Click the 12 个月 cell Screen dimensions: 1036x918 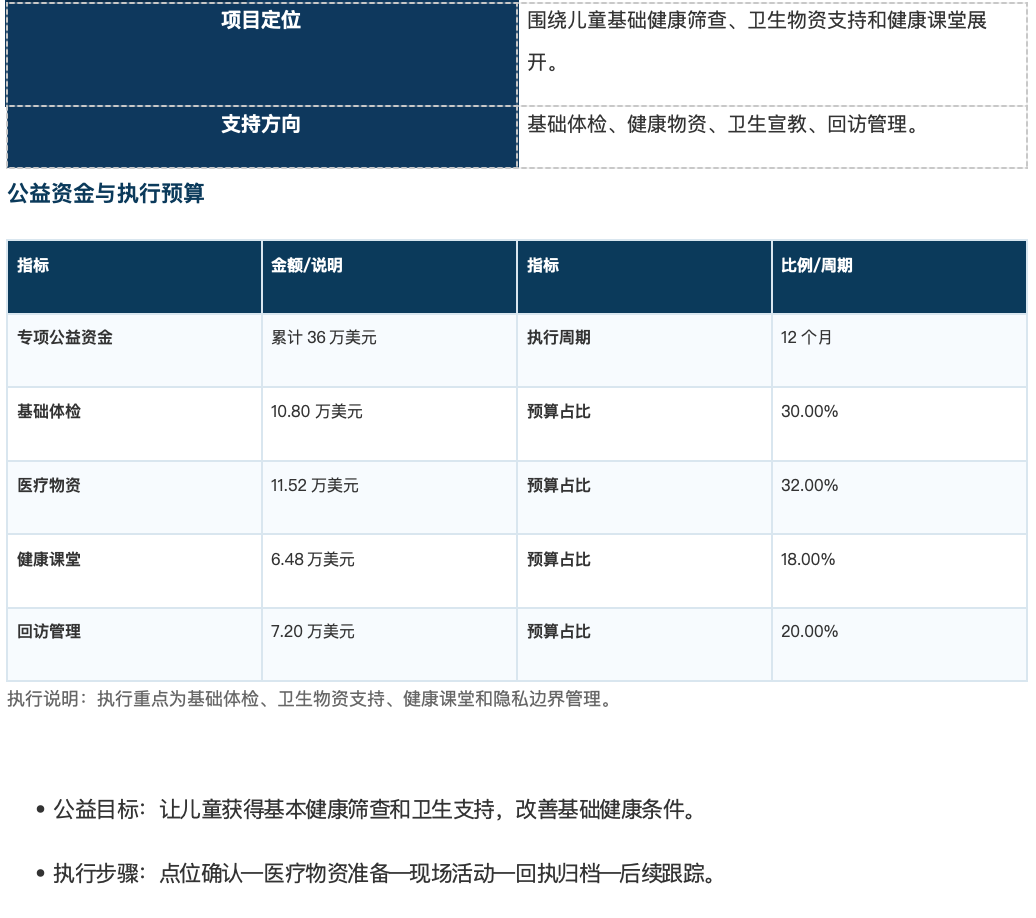(899, 350)
